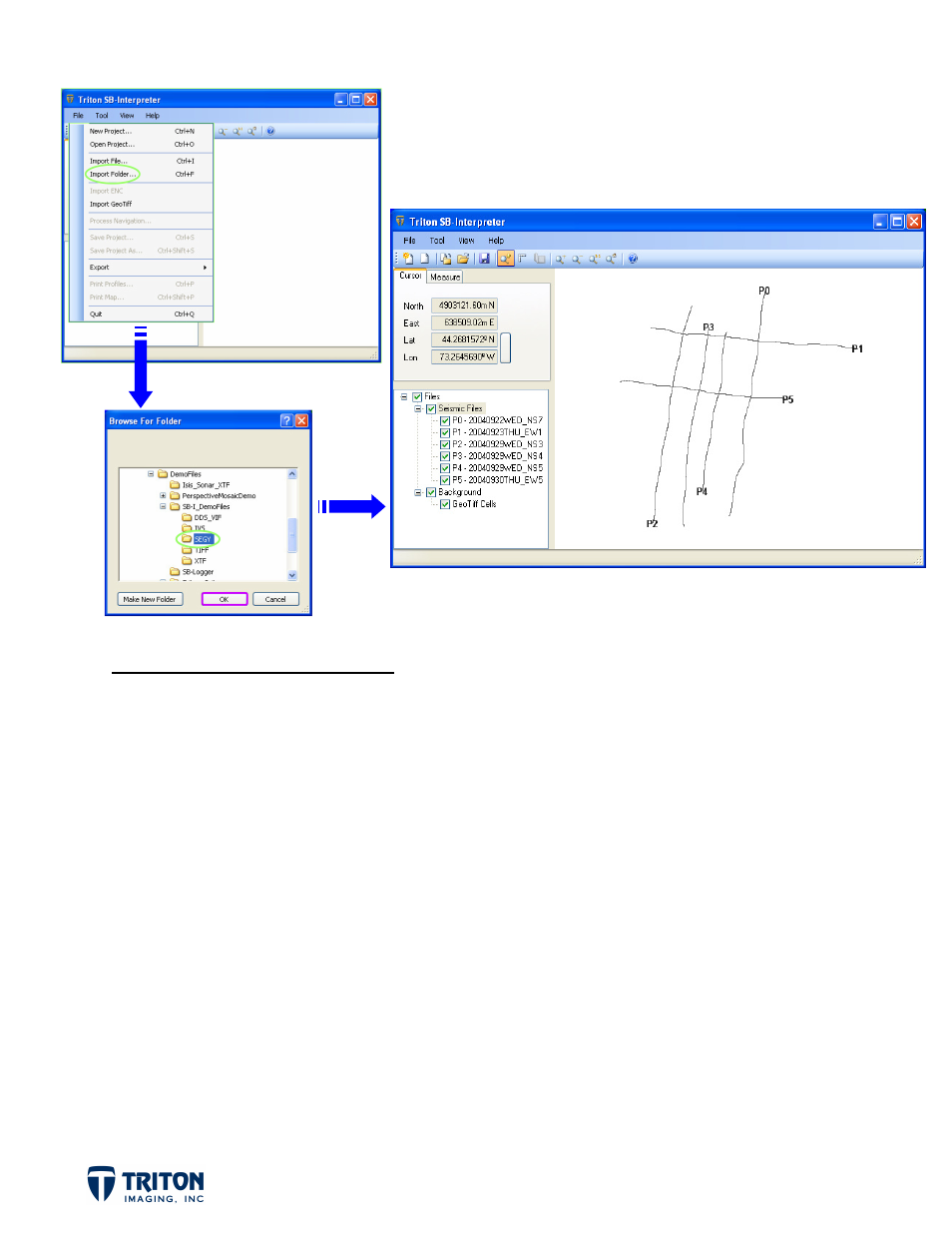
Task: Collapse the Seismic Files node
Action: point(418,408)
